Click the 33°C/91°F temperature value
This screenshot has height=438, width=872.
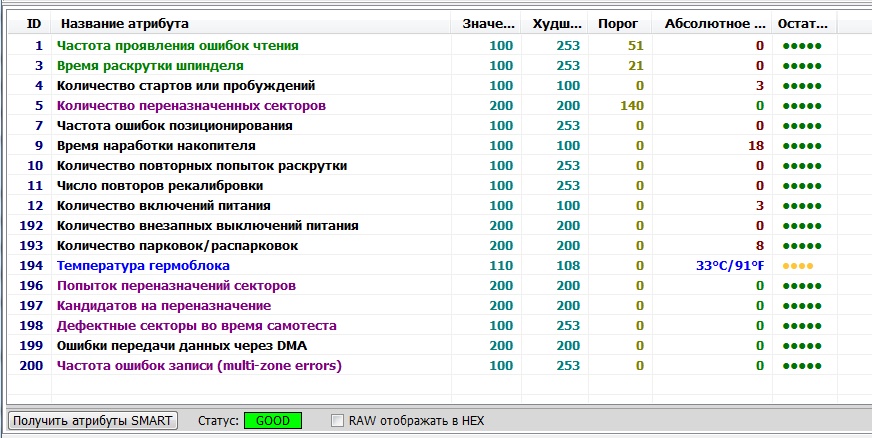click(x=730, y=266)
